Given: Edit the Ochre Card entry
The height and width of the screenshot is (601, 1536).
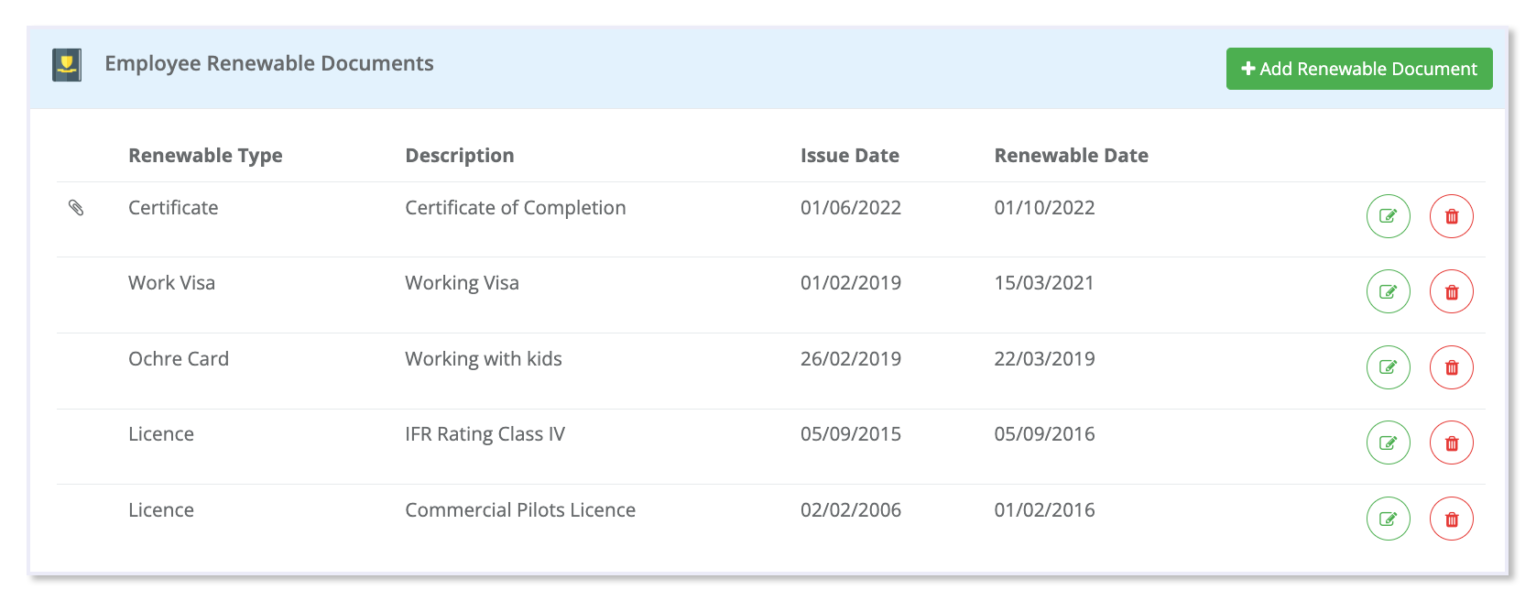Looking at the screenshot, I should tap(1388, 367).
